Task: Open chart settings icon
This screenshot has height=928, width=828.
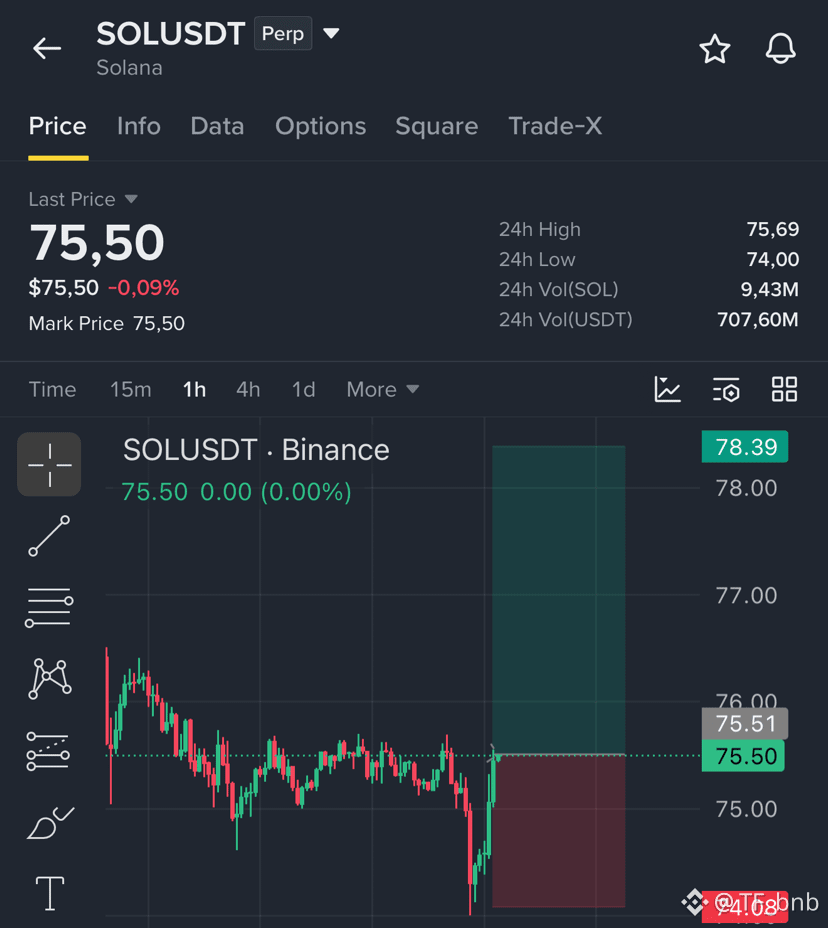Action: tap(726, 389)
